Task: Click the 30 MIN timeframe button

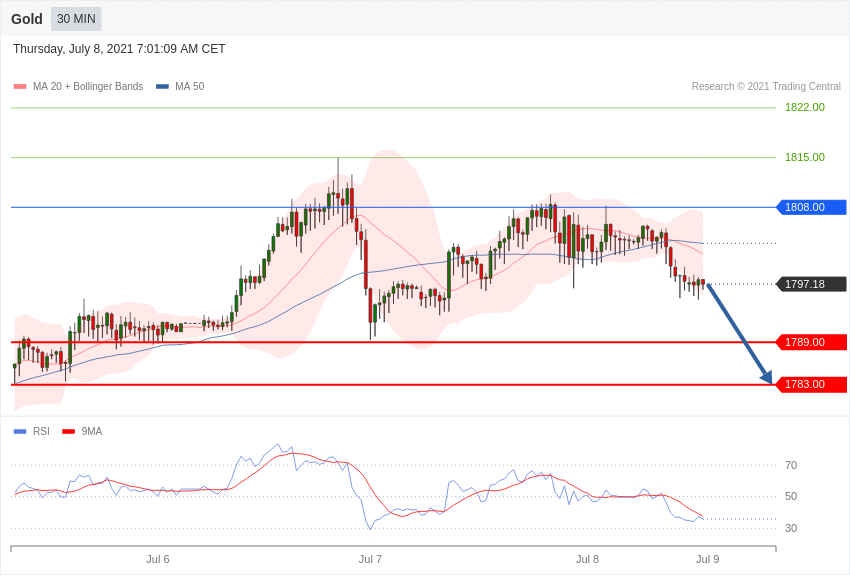Action: [x=76, y=19]
